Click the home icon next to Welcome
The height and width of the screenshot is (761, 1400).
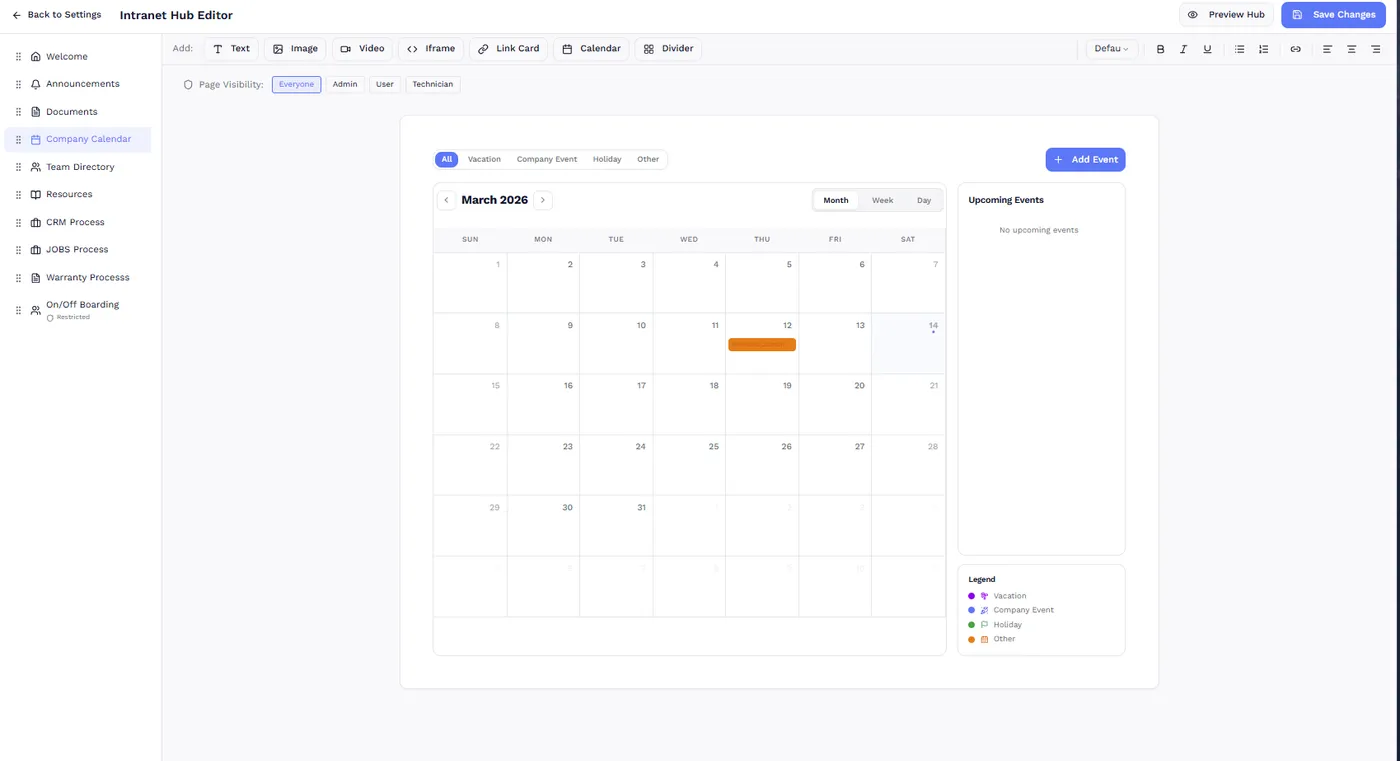36,57
